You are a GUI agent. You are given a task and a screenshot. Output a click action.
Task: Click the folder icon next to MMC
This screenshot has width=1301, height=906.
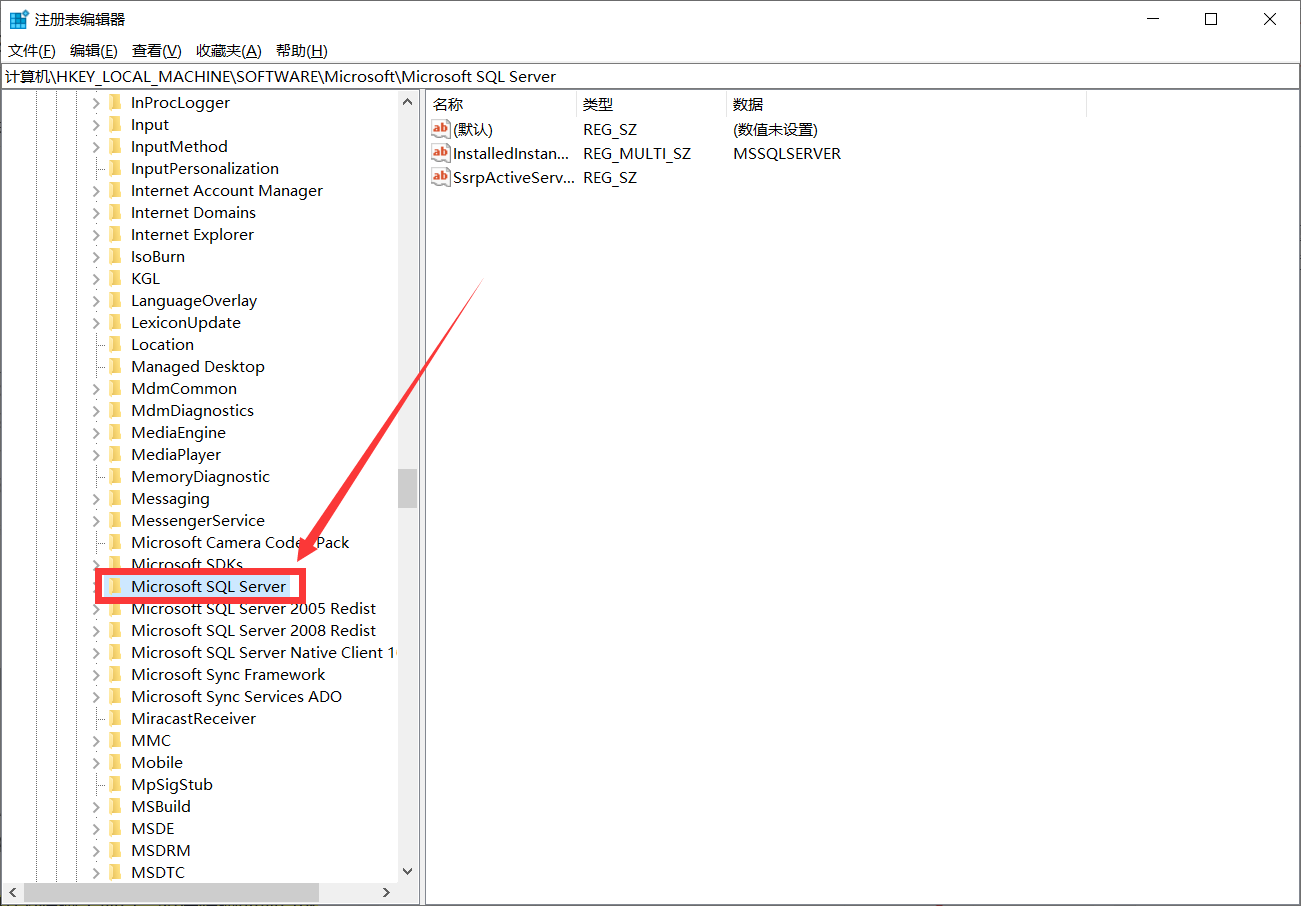(x=116, y=740)
